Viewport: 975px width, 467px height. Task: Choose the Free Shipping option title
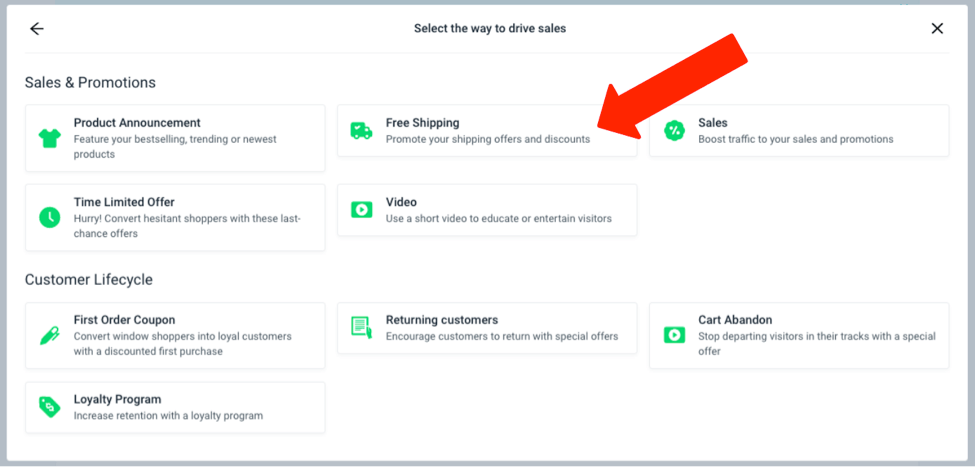coord(423,123)
